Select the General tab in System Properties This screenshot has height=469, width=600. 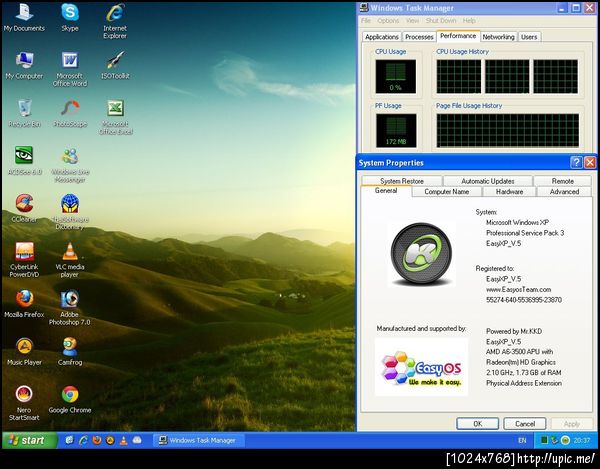tap(386, 191)
